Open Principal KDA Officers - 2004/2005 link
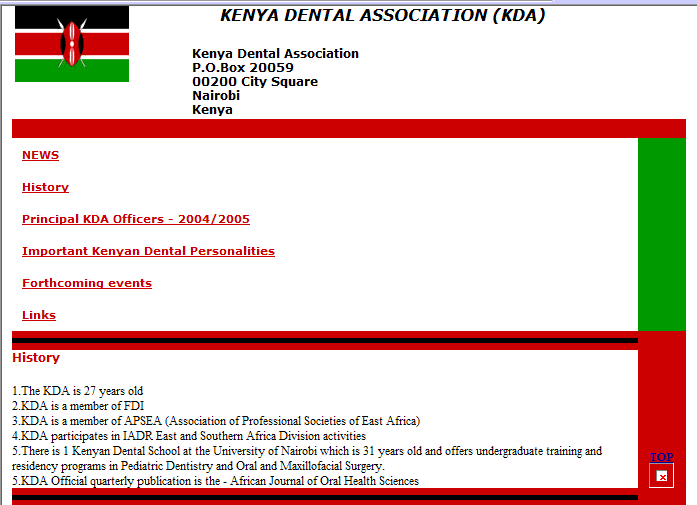 [136, 219]
